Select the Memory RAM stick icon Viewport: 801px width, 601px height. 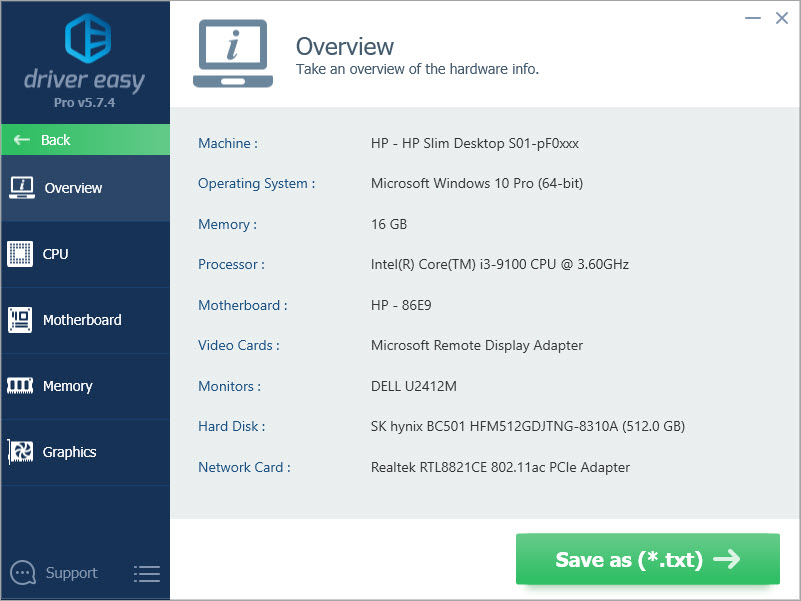tap(20, 386)
